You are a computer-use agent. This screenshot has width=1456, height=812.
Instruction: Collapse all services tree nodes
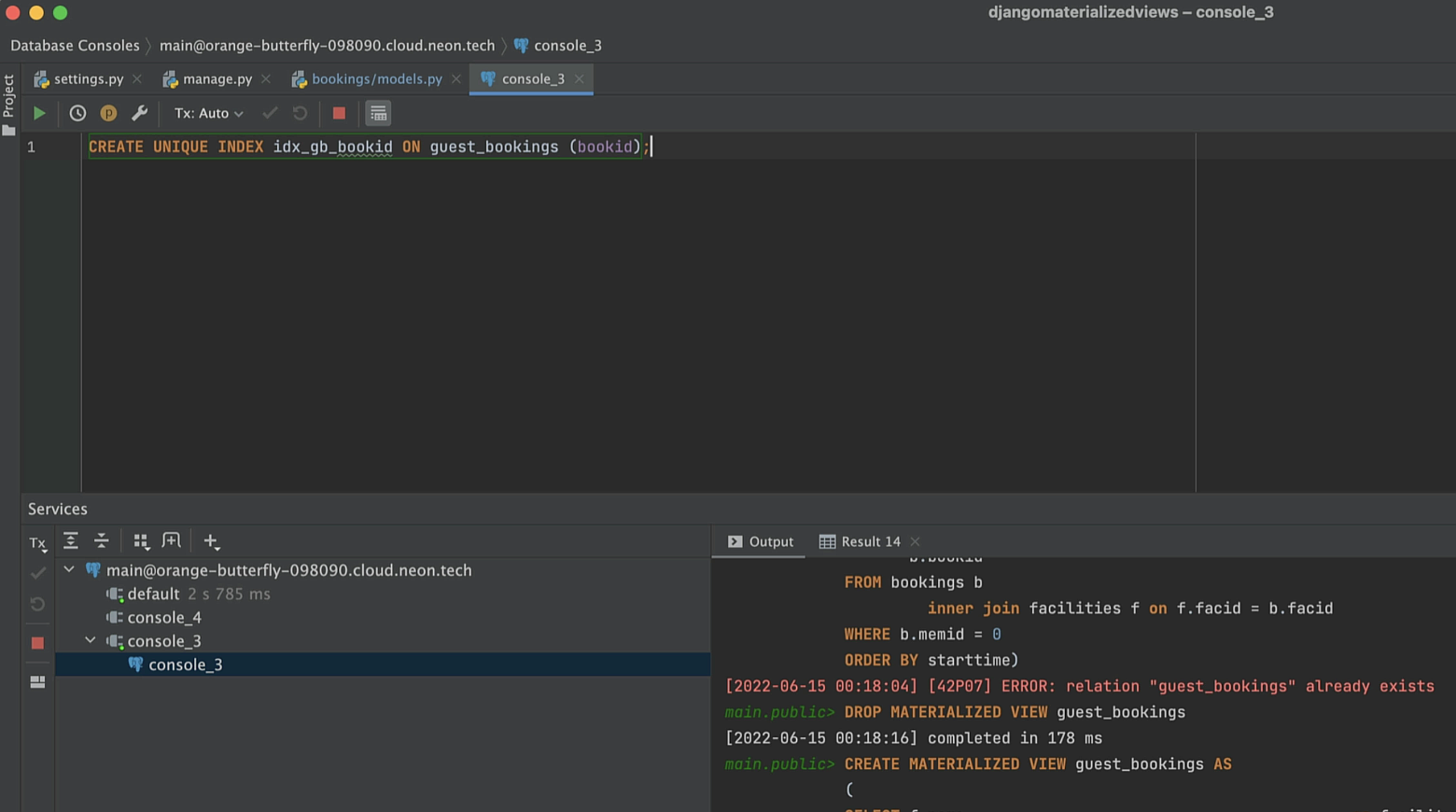[102, 541]
